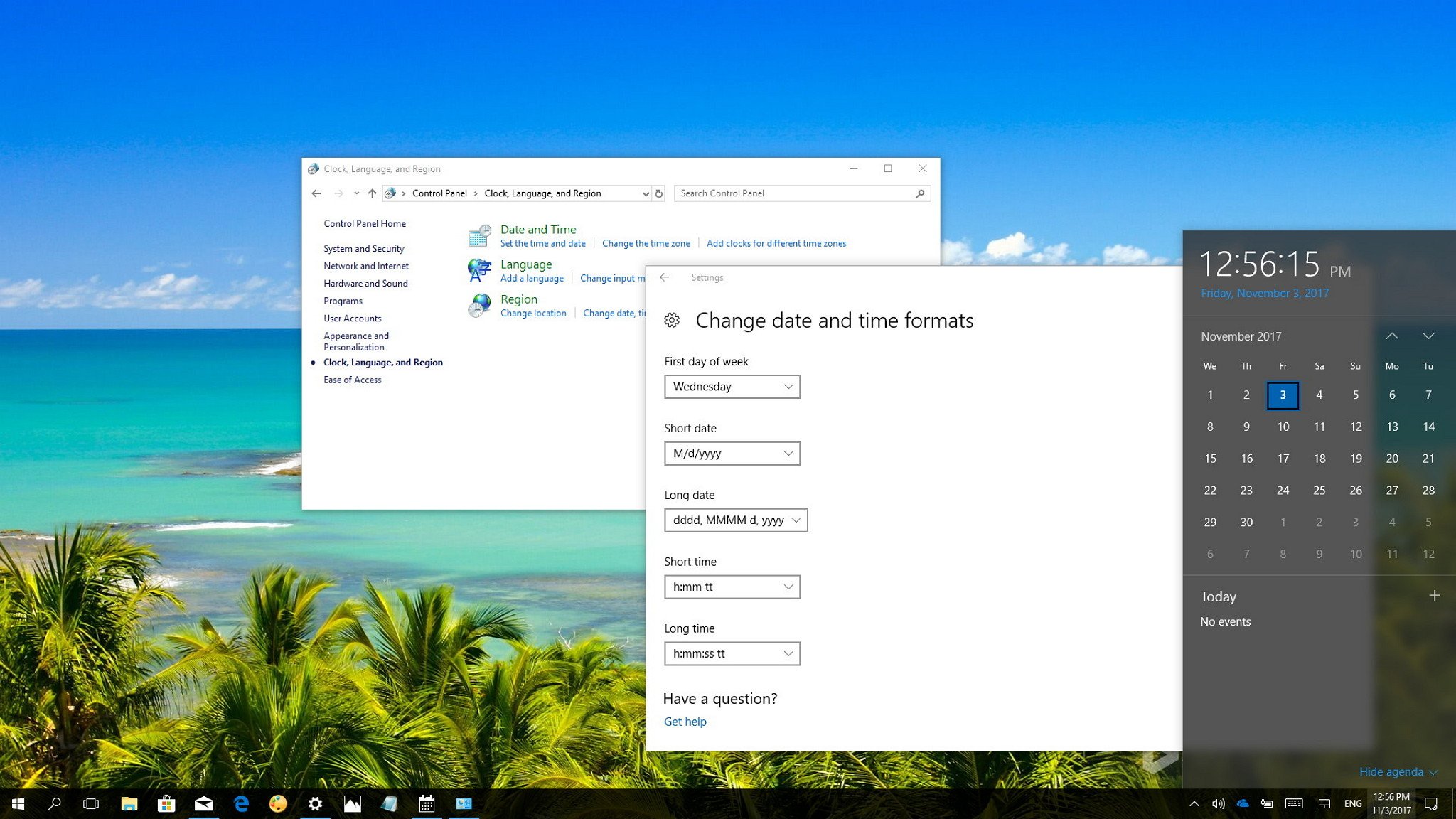This screenshot has width=1456, height=819.
Task: Click Get help link
Action: 685,721
